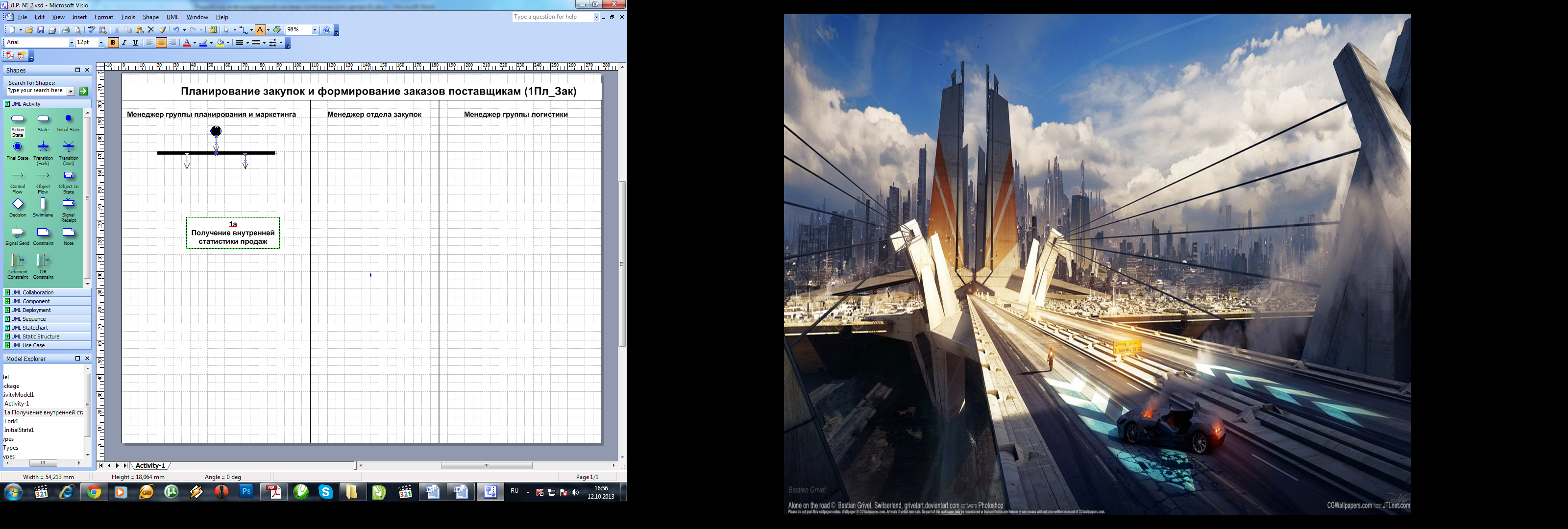Open Print Preview from toolbar
The height and width of the screenshot is (529, 1568).
[x=77, y=30]
